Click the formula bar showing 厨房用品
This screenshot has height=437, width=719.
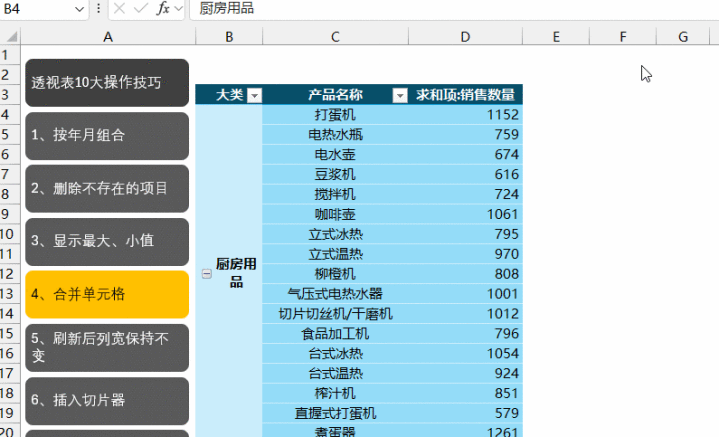tap(450, 9)
